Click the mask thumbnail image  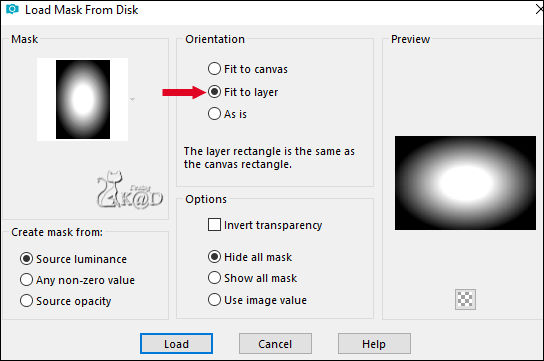[83, 100]
